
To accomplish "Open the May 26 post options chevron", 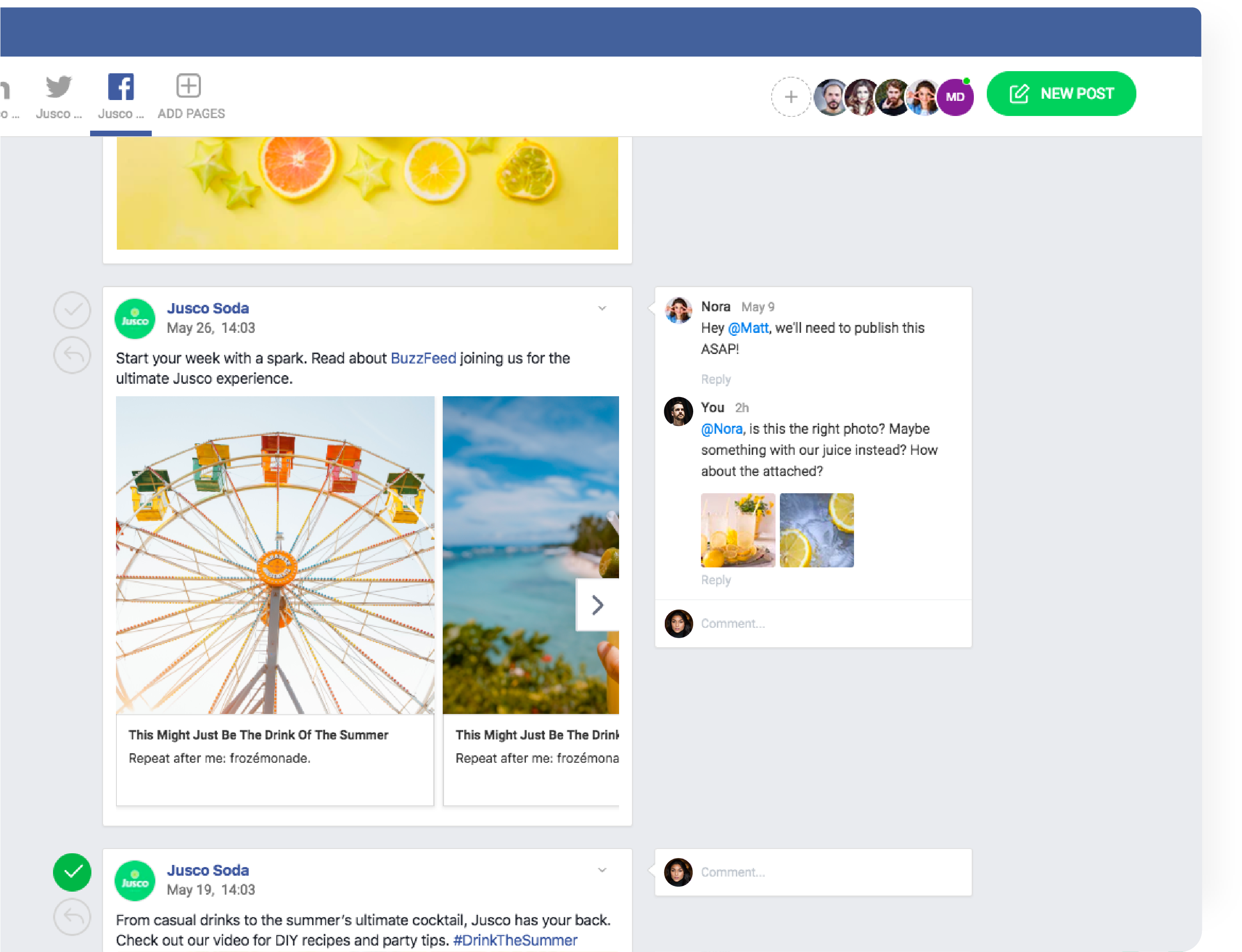I will click(x=602, y=308).
